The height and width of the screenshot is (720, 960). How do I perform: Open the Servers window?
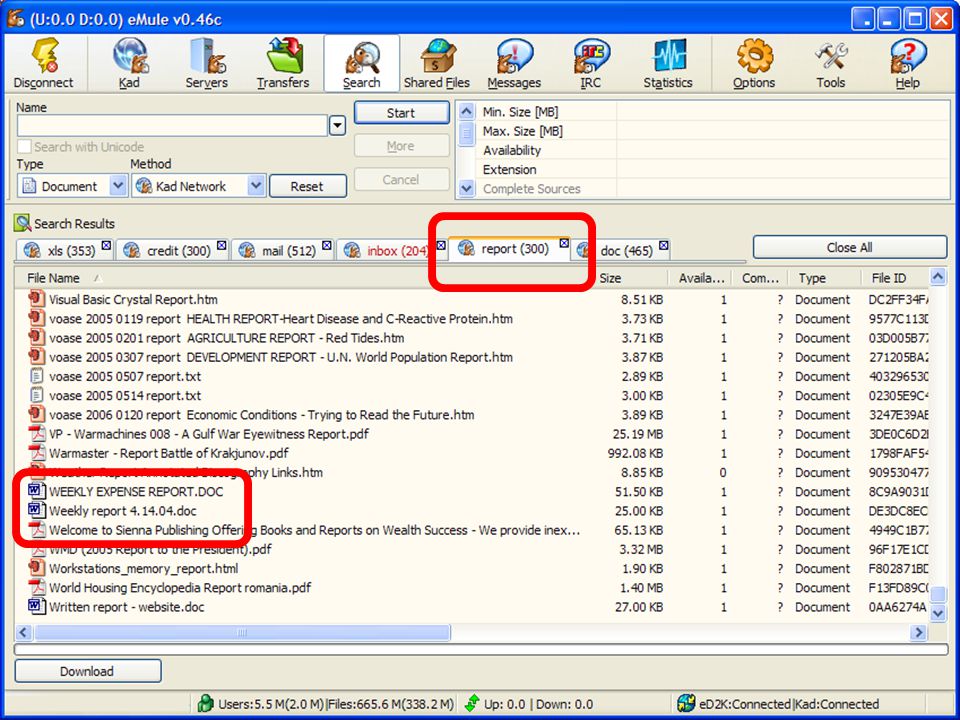tap(206, 63)
